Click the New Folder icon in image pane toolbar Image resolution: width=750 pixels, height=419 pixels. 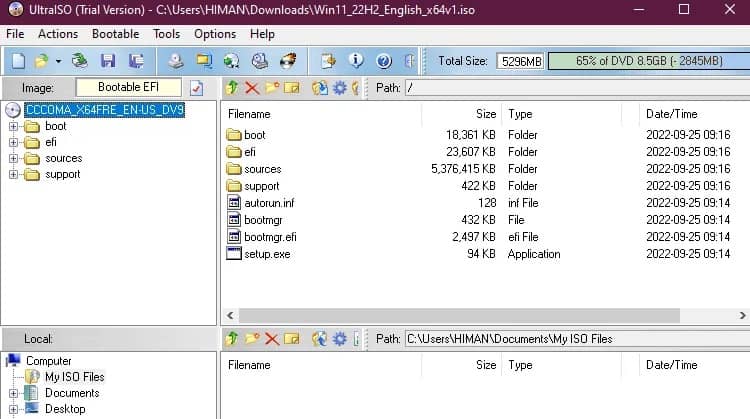coord(272,88)
